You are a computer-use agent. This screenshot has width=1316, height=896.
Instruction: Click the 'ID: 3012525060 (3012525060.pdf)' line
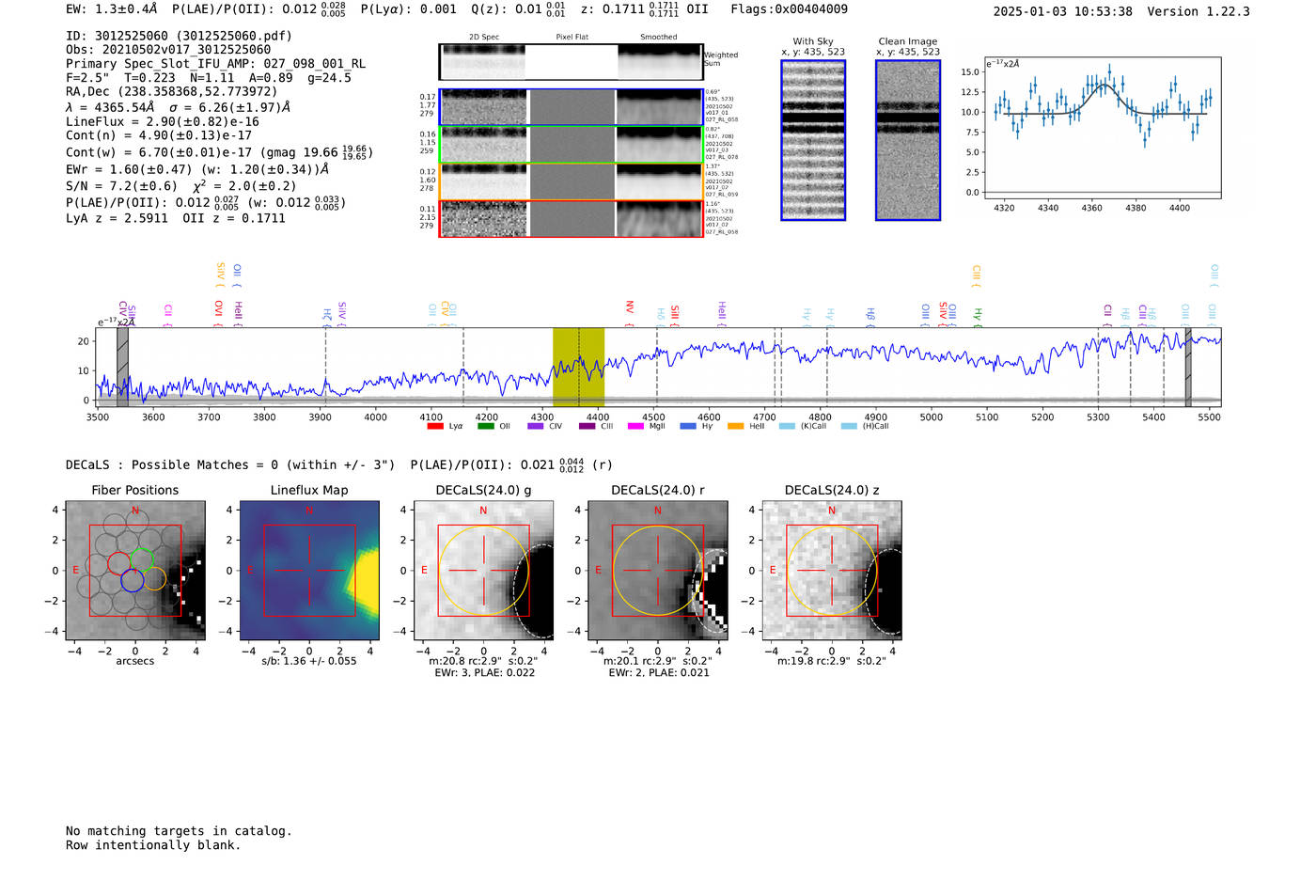(179, 36)
